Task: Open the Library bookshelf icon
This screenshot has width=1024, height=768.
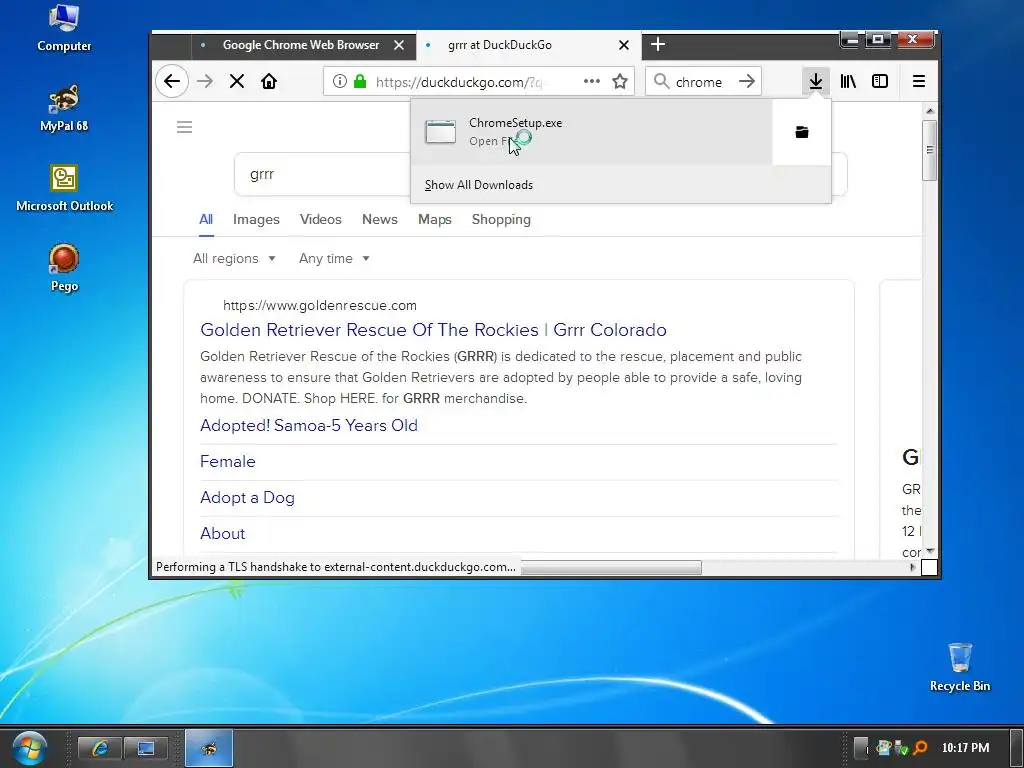Action: [x=848, y=82]
